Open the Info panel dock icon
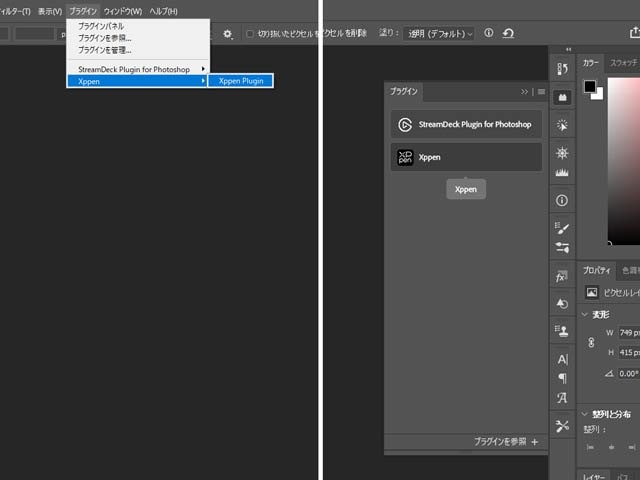The image size is (640, 480). coord(562,200)
